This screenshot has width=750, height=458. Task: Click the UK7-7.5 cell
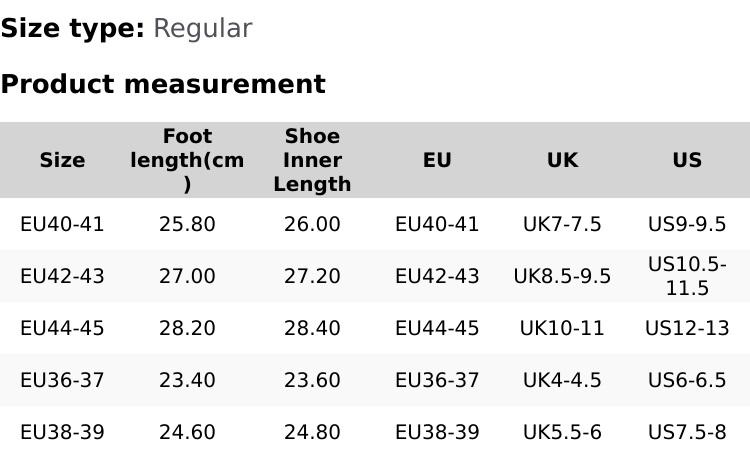click(562, 224)
